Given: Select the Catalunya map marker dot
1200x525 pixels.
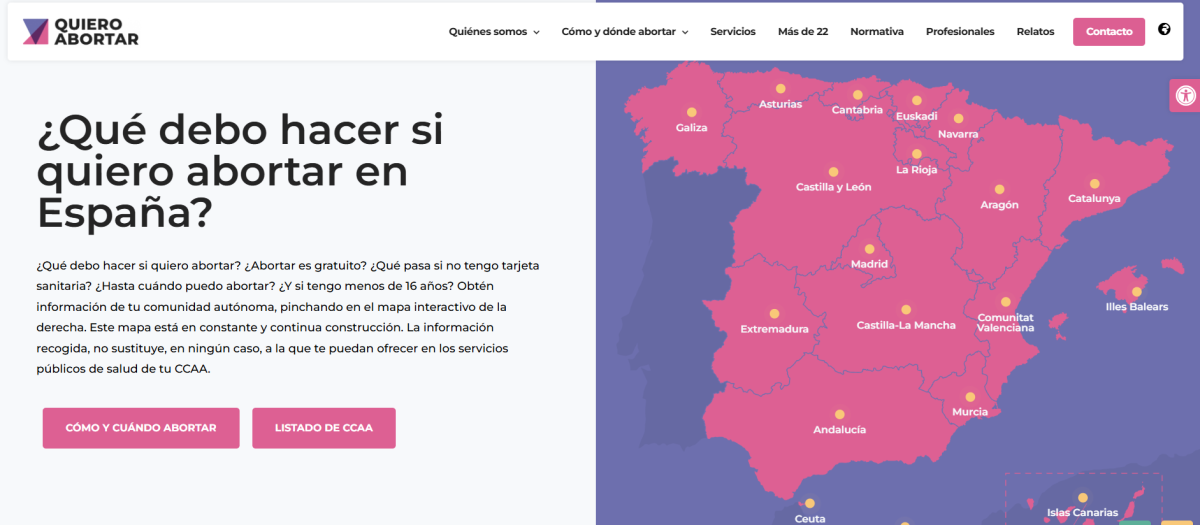Looking at the screenshot, I should 1094,184.
